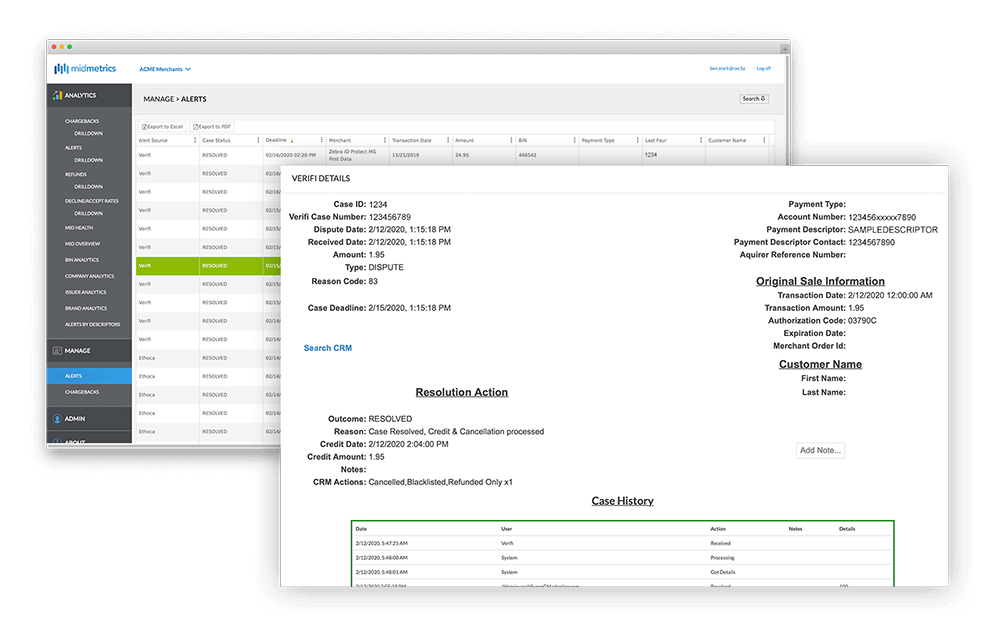Select the Analytics bar-chart icon in the sidebar

pyautogui.click(x=57, y=95)
